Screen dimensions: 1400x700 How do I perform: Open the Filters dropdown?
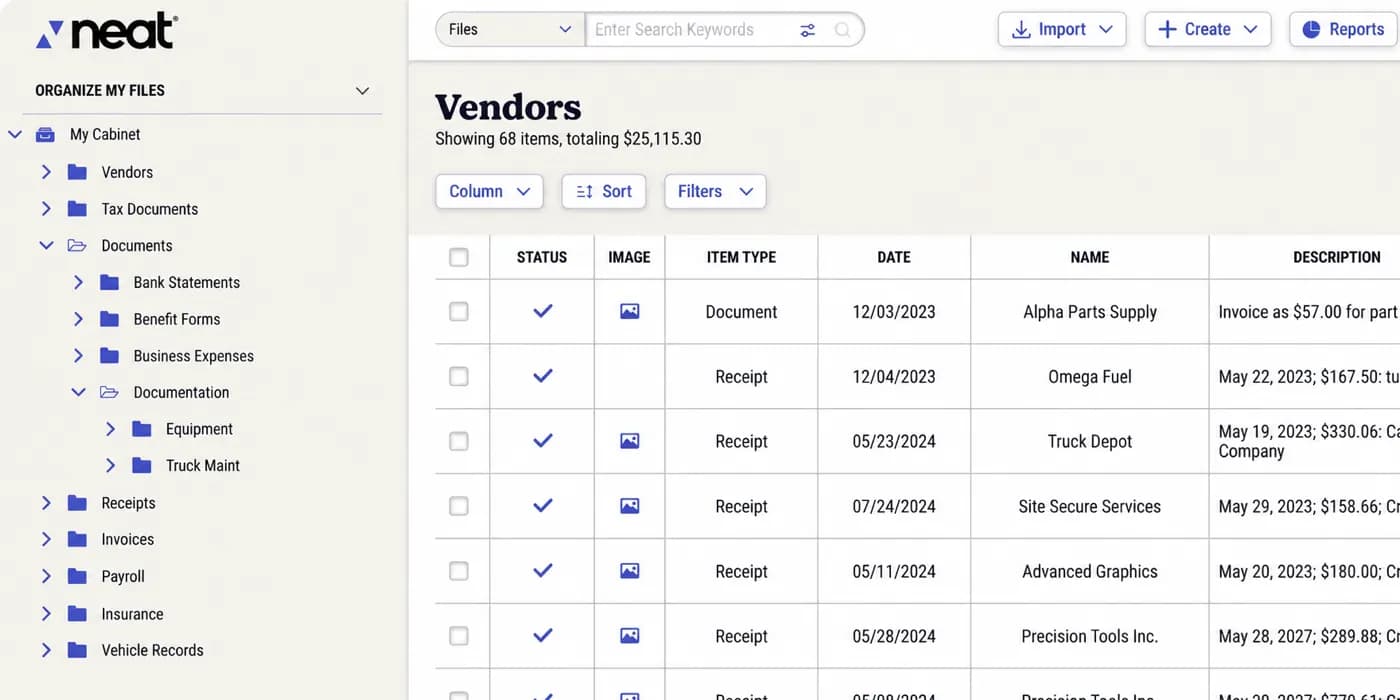click(715, 191)
